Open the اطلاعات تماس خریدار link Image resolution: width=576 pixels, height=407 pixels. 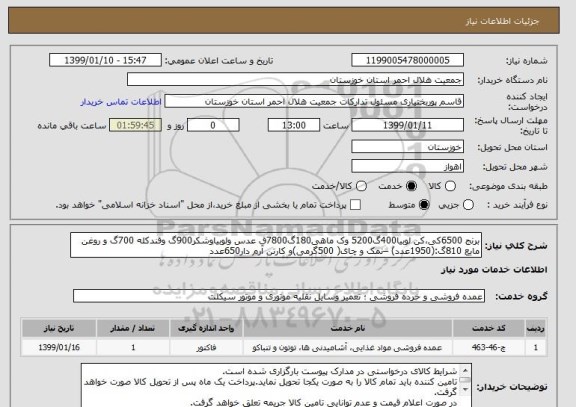pyautogui.click(x=121, y=102)
